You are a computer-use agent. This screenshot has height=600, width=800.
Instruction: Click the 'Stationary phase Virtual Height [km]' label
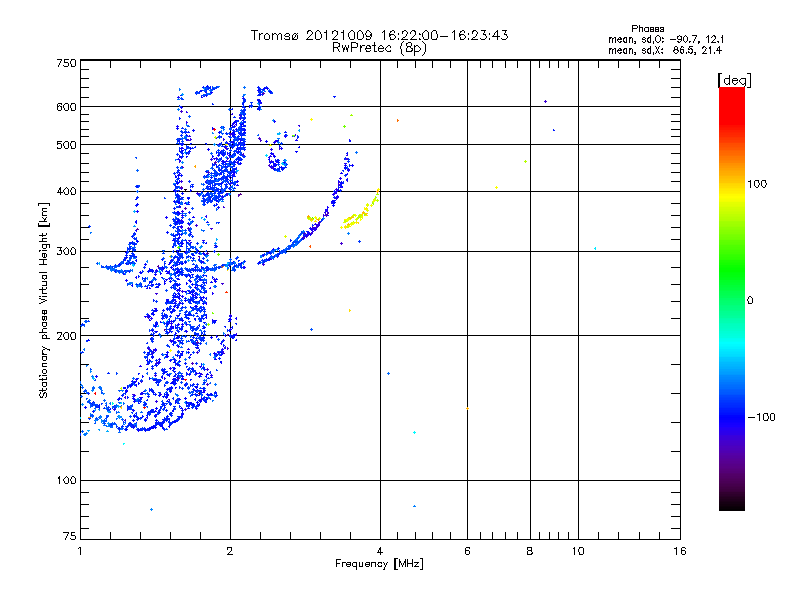pos(43,300)
